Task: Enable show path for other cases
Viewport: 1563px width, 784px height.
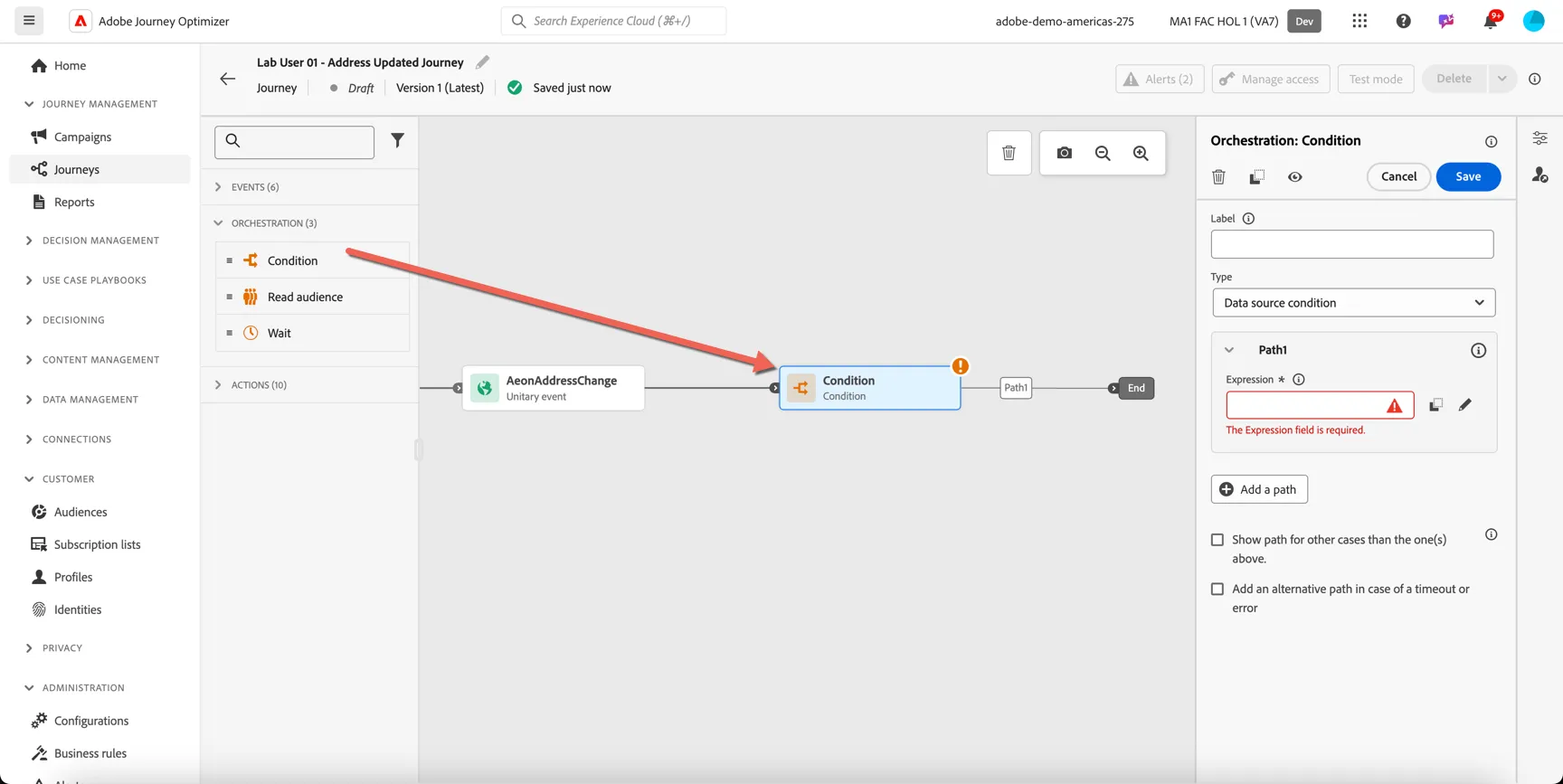Action: tap(1217, 540)
